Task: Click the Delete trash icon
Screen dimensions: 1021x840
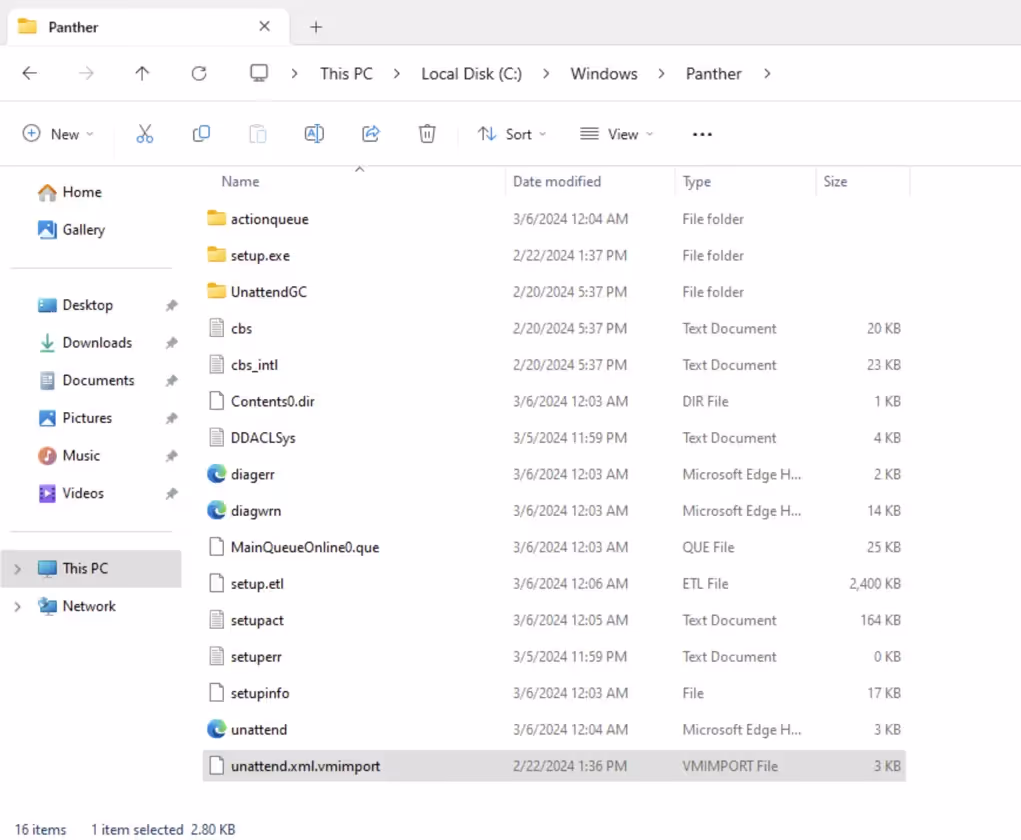Action: (427, 134)
